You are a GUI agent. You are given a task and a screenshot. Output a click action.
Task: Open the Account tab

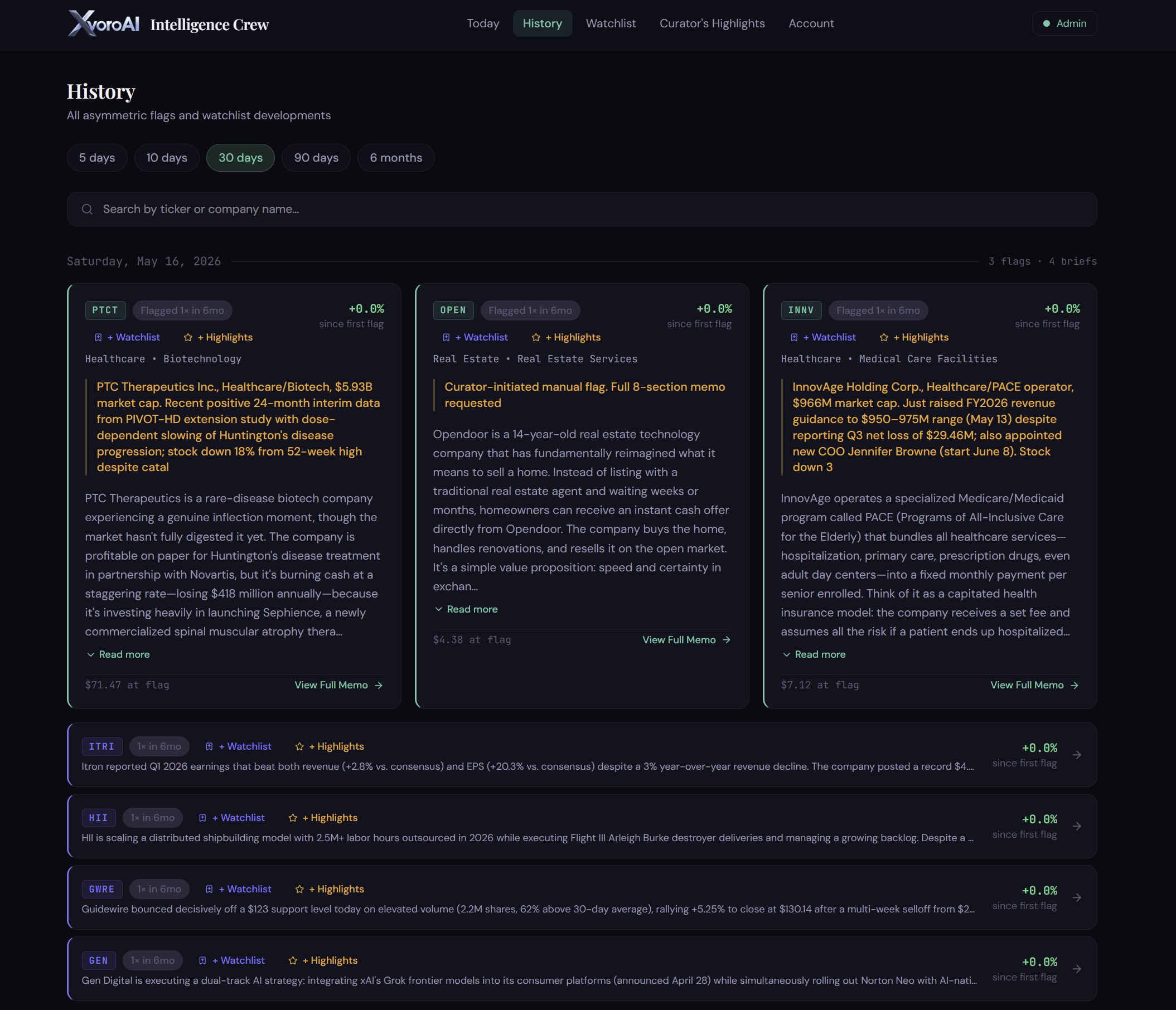coord(811,24)
